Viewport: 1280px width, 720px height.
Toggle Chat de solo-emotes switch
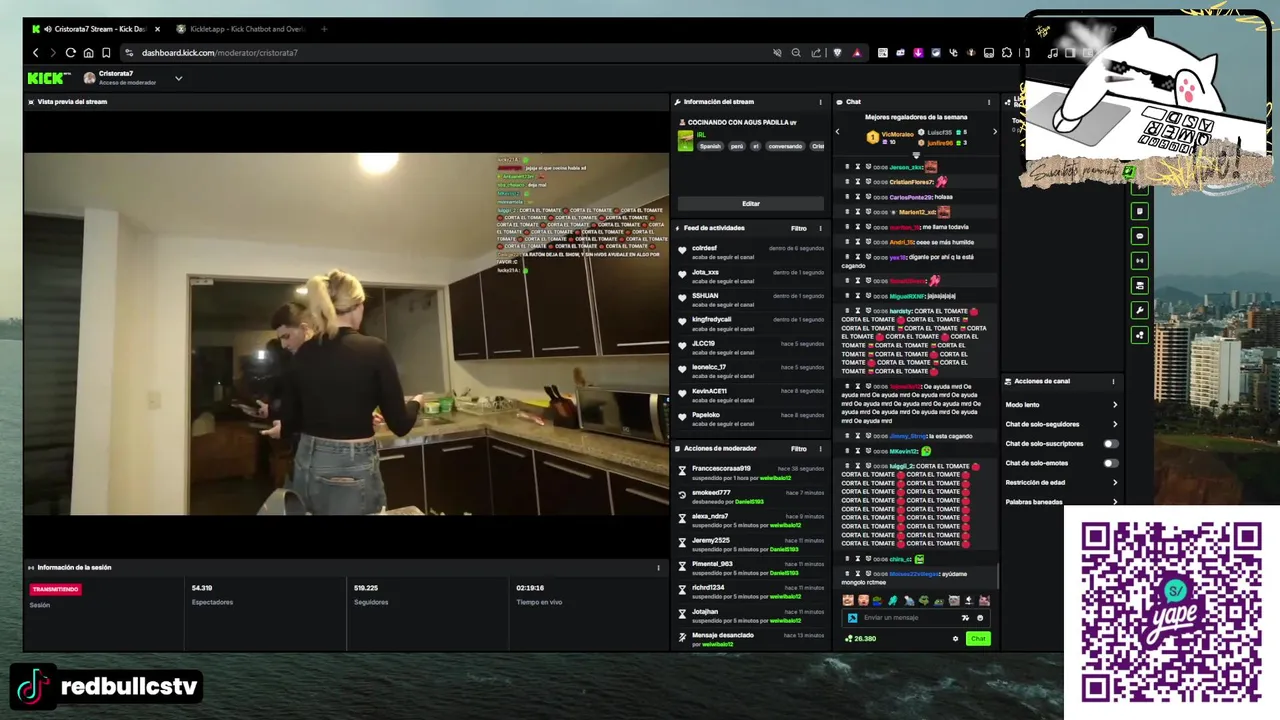[x=1111, y=463]
